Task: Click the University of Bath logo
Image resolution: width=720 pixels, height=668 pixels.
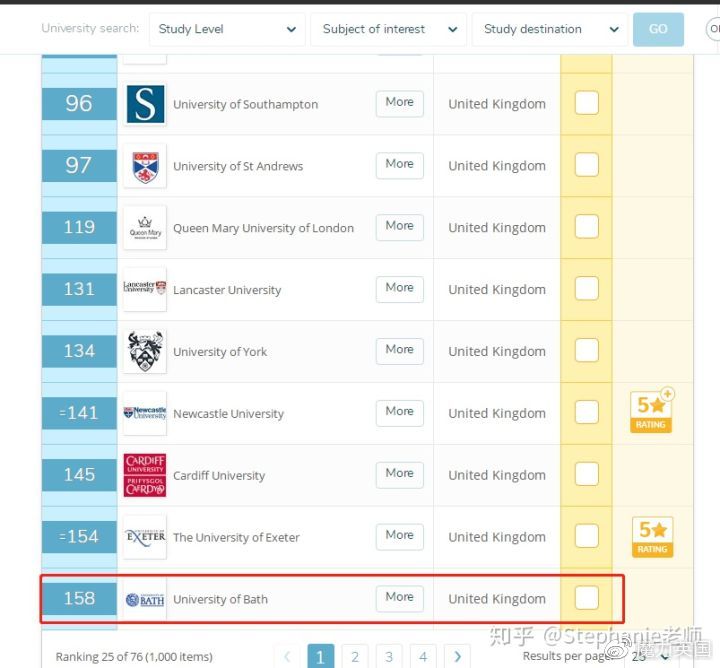Action: 145,600
